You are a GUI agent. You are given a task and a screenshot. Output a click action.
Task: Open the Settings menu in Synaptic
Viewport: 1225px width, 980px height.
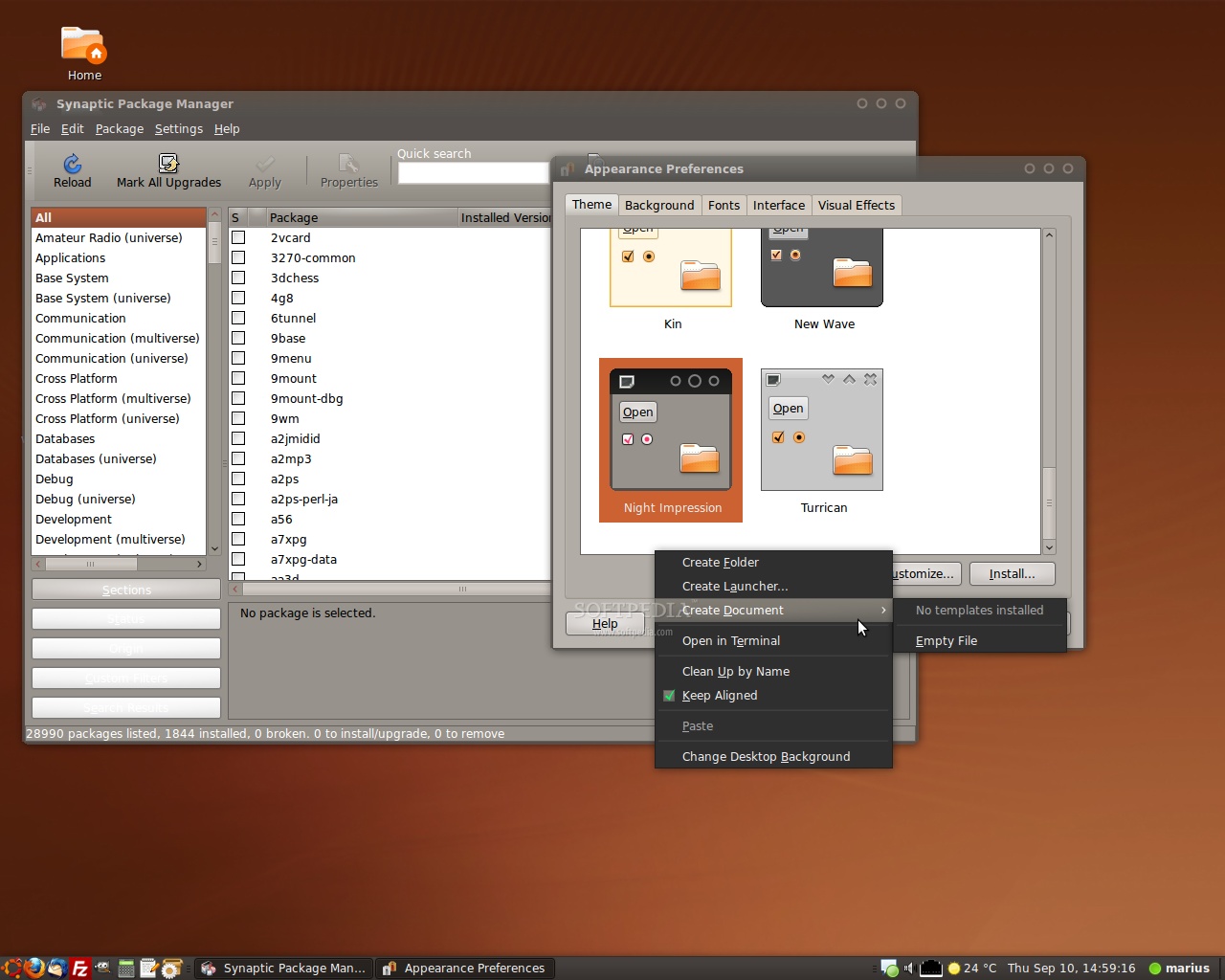click(178, 128)
